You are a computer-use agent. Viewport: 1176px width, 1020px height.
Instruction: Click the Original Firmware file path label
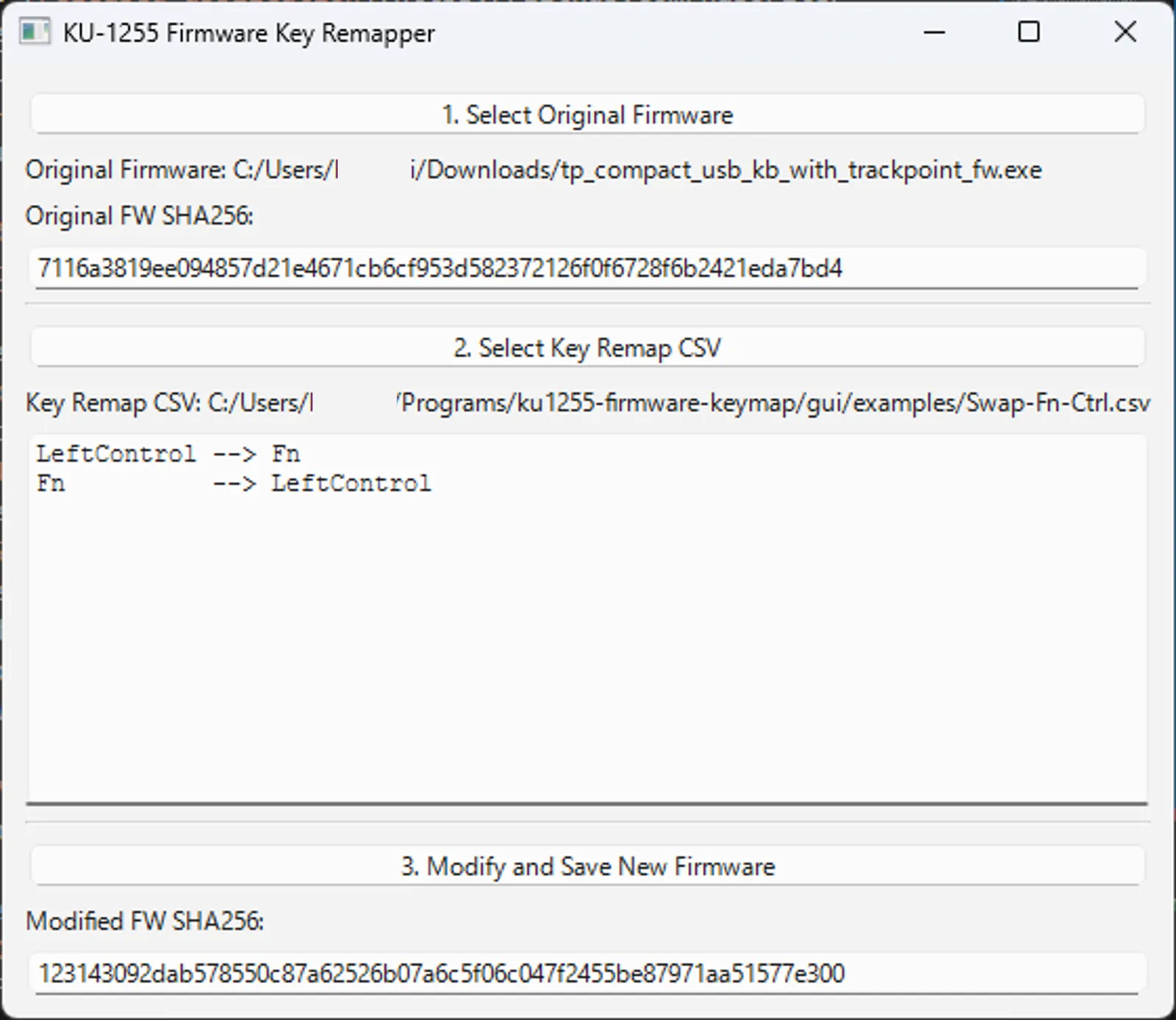point(534,170)
